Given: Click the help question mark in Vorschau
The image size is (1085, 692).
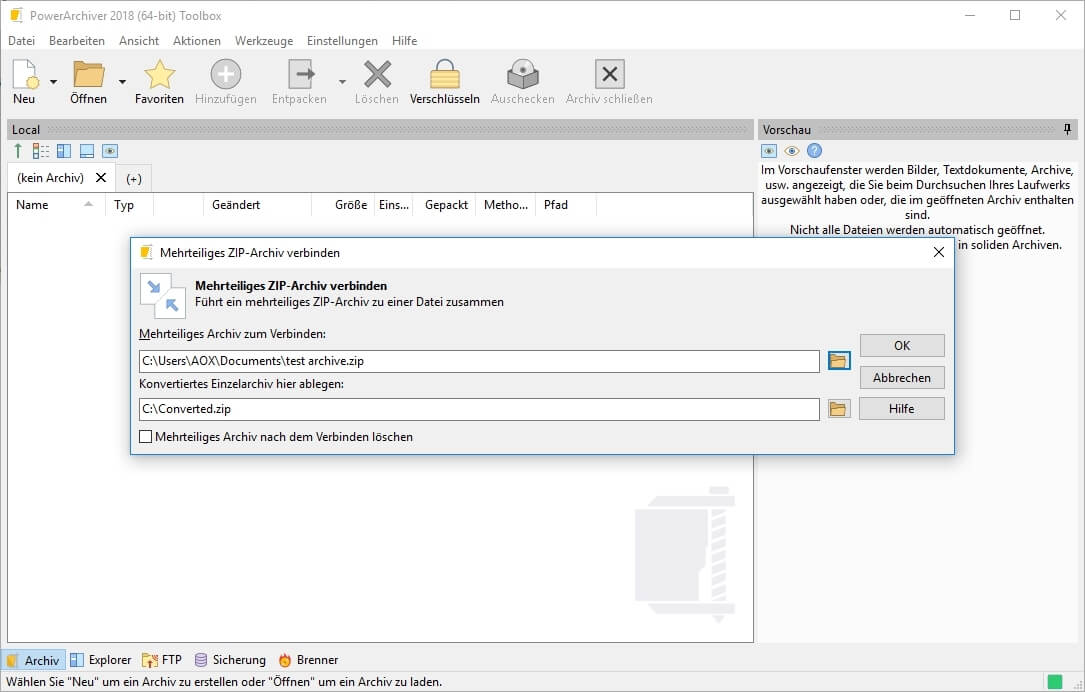Looking at the screenshot, I should point(814,151).
